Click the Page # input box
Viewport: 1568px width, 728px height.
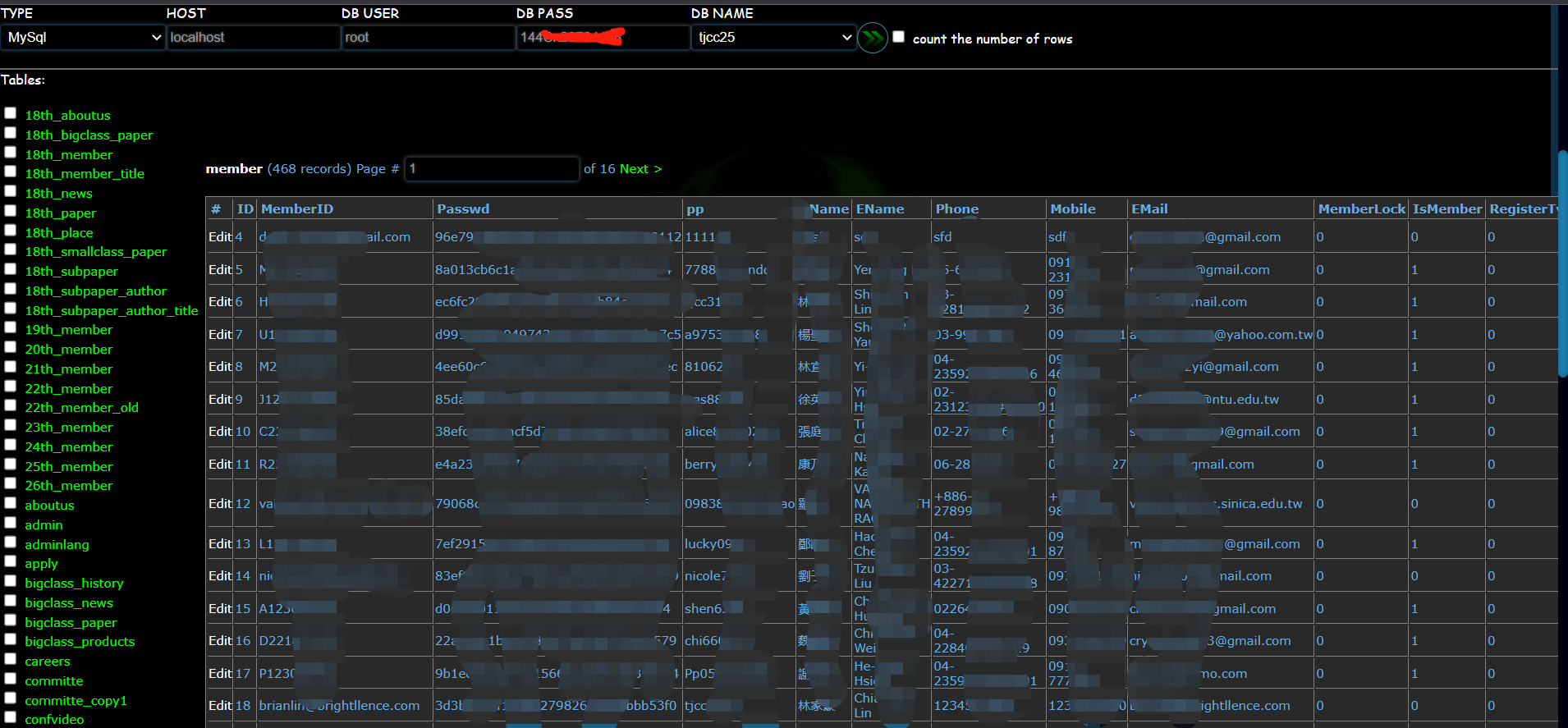coord(492,168)
